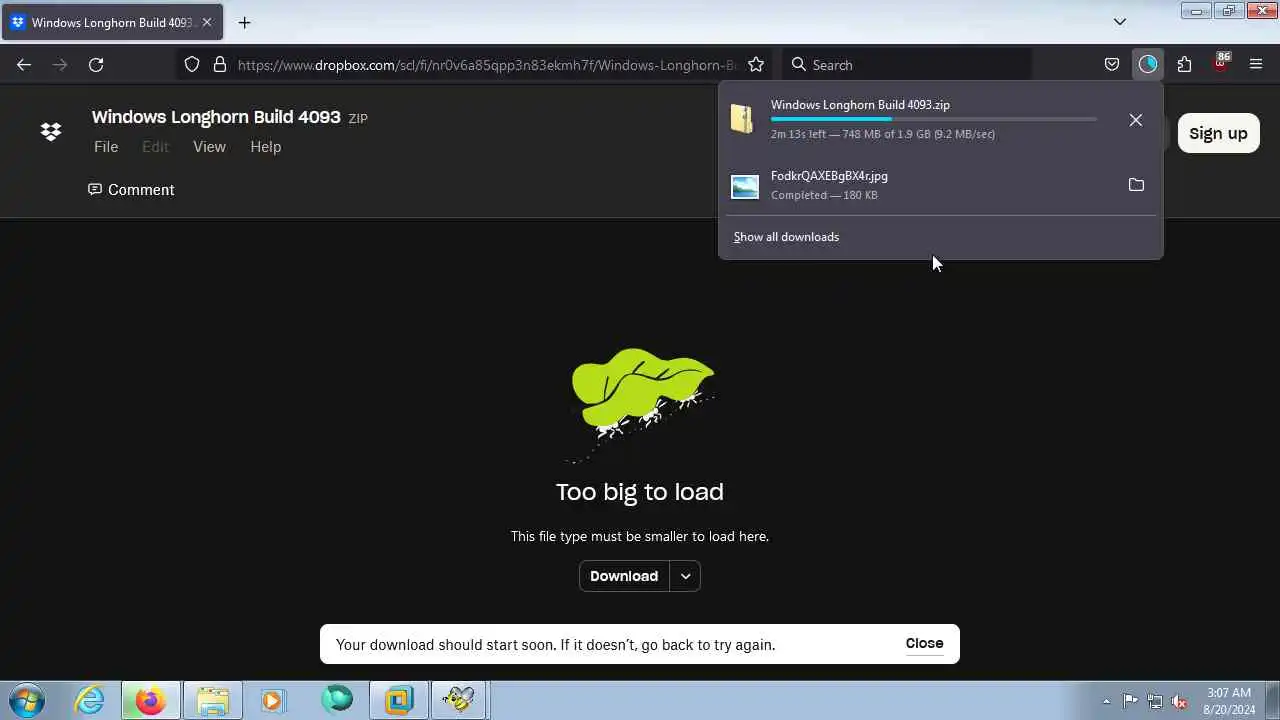The height and width of the screenshot is (720, 1280).
Task: Click the Windows Longhorn Build 4093 page title
Action: tap(216, 117)
